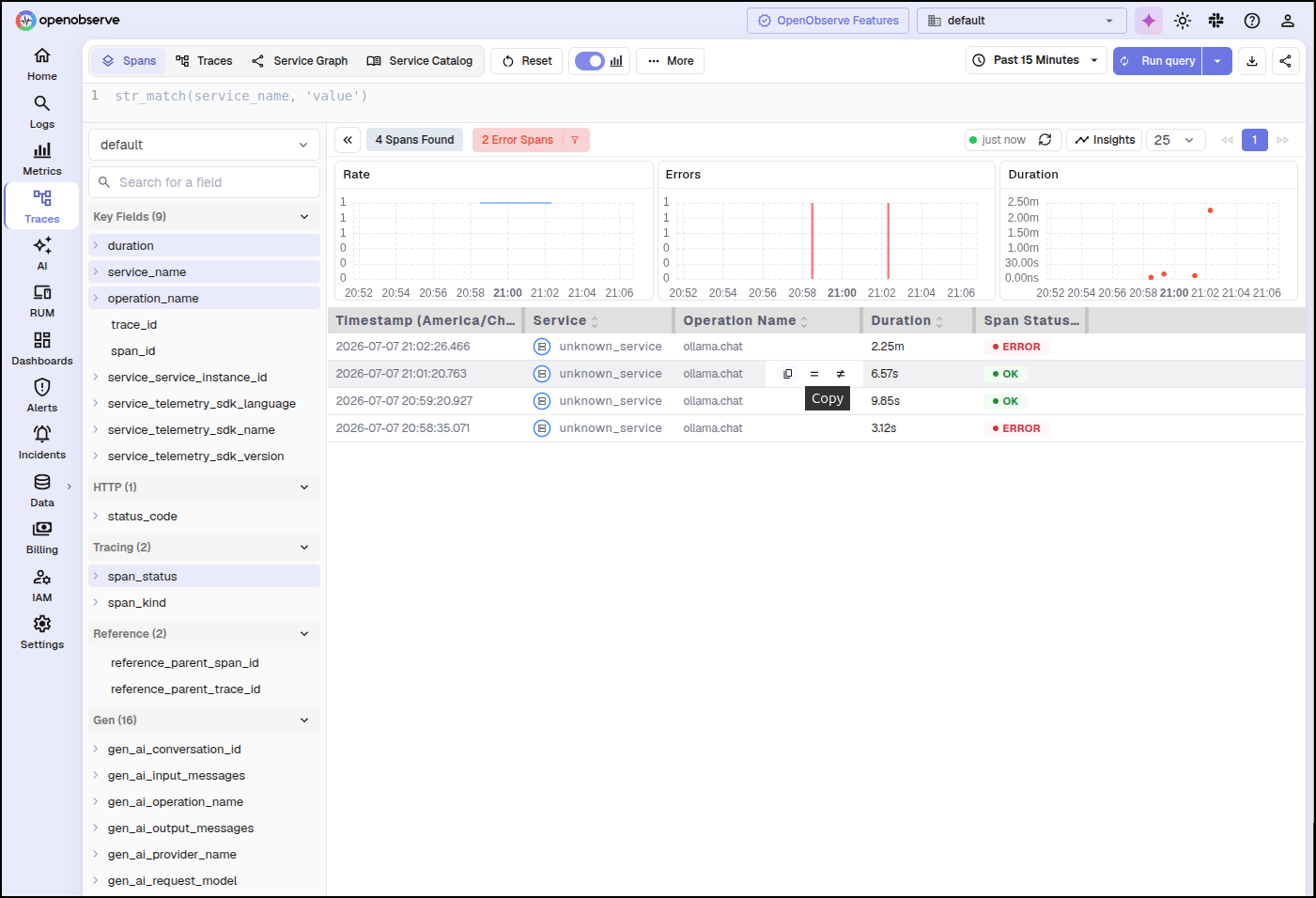Viewport: 1316px width, 898px height.
Task: Open the Data section in the sidebar
Action: (x=41, y=490)
